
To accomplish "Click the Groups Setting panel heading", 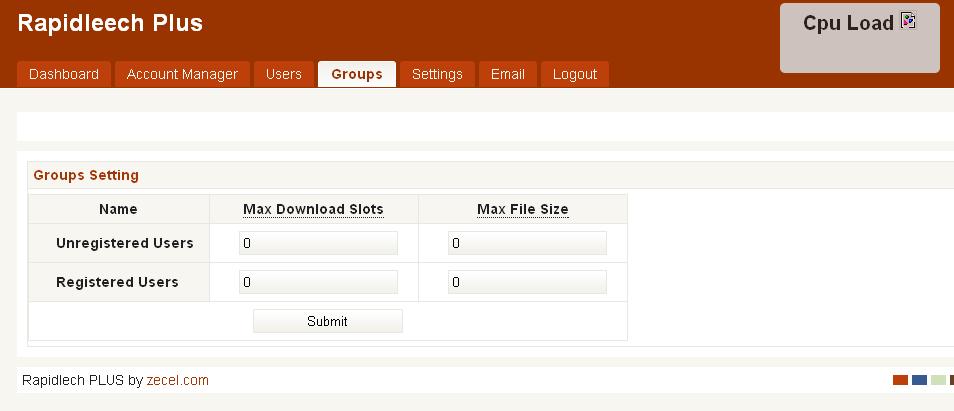I will coord(86,175).
